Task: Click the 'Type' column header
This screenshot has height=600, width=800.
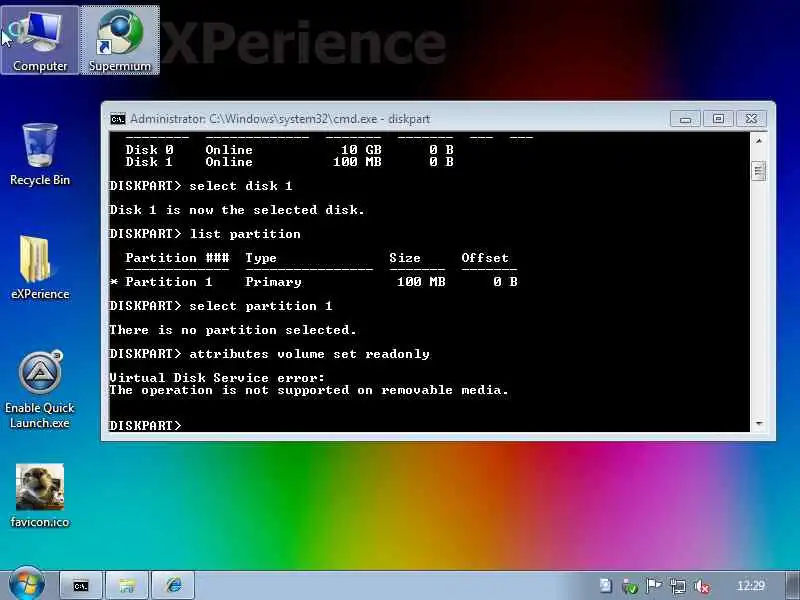Action: coord(261,258)
